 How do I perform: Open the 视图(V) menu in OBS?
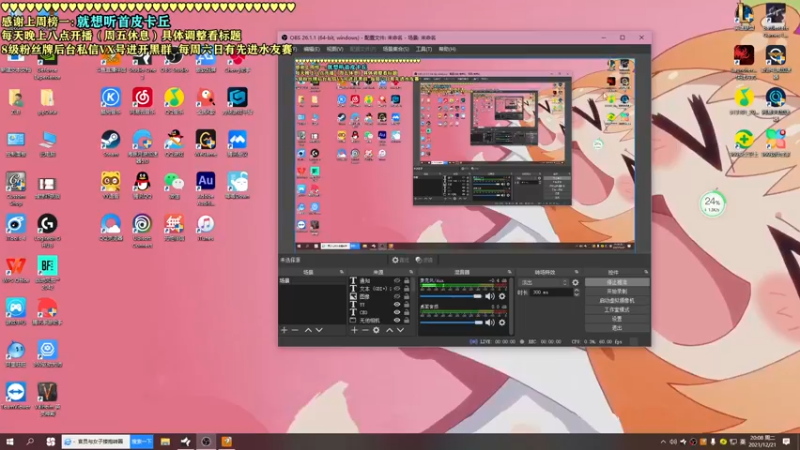pos(335,49)
